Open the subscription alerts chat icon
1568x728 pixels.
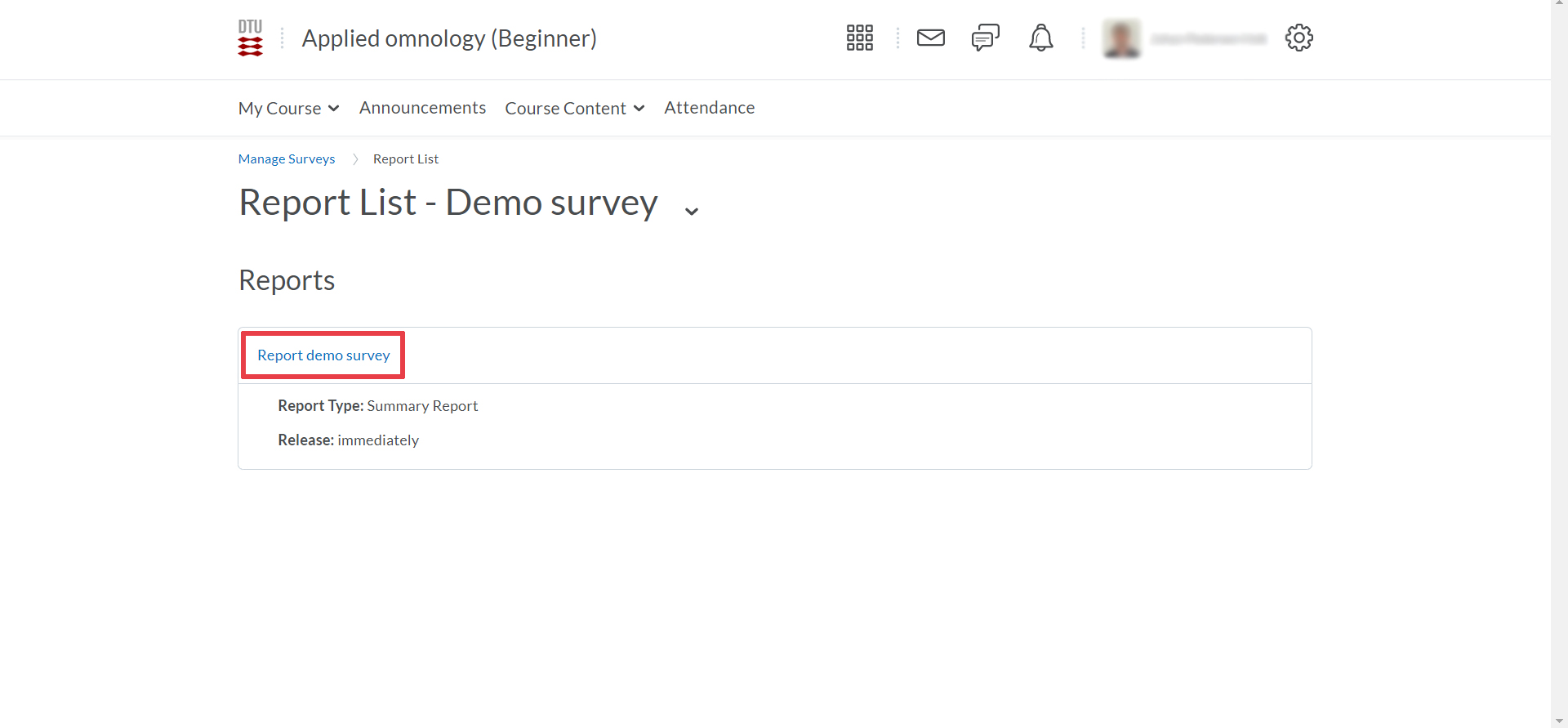click(985, 38)
